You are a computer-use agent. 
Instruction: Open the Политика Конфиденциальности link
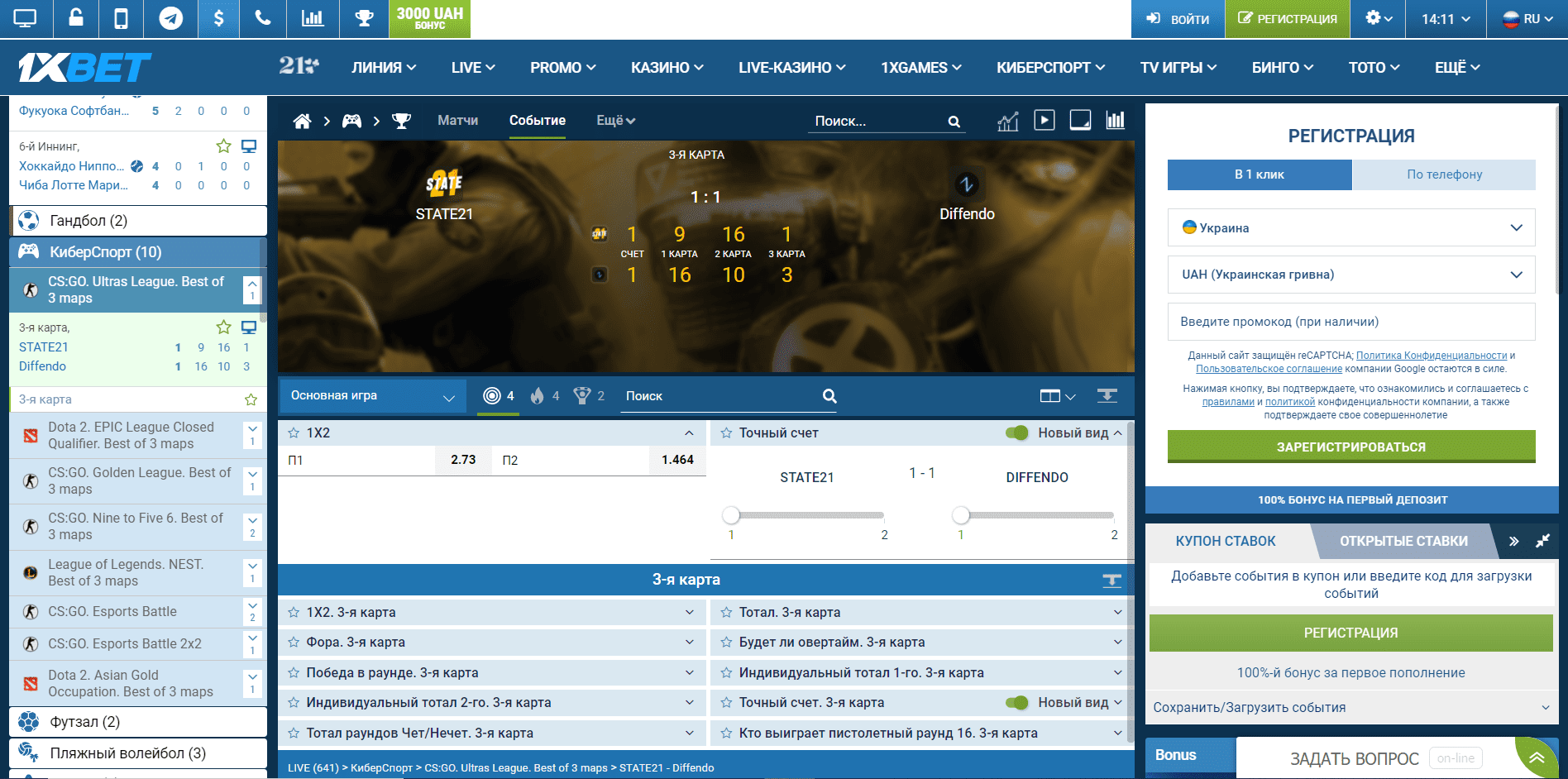pos(1431,356)
